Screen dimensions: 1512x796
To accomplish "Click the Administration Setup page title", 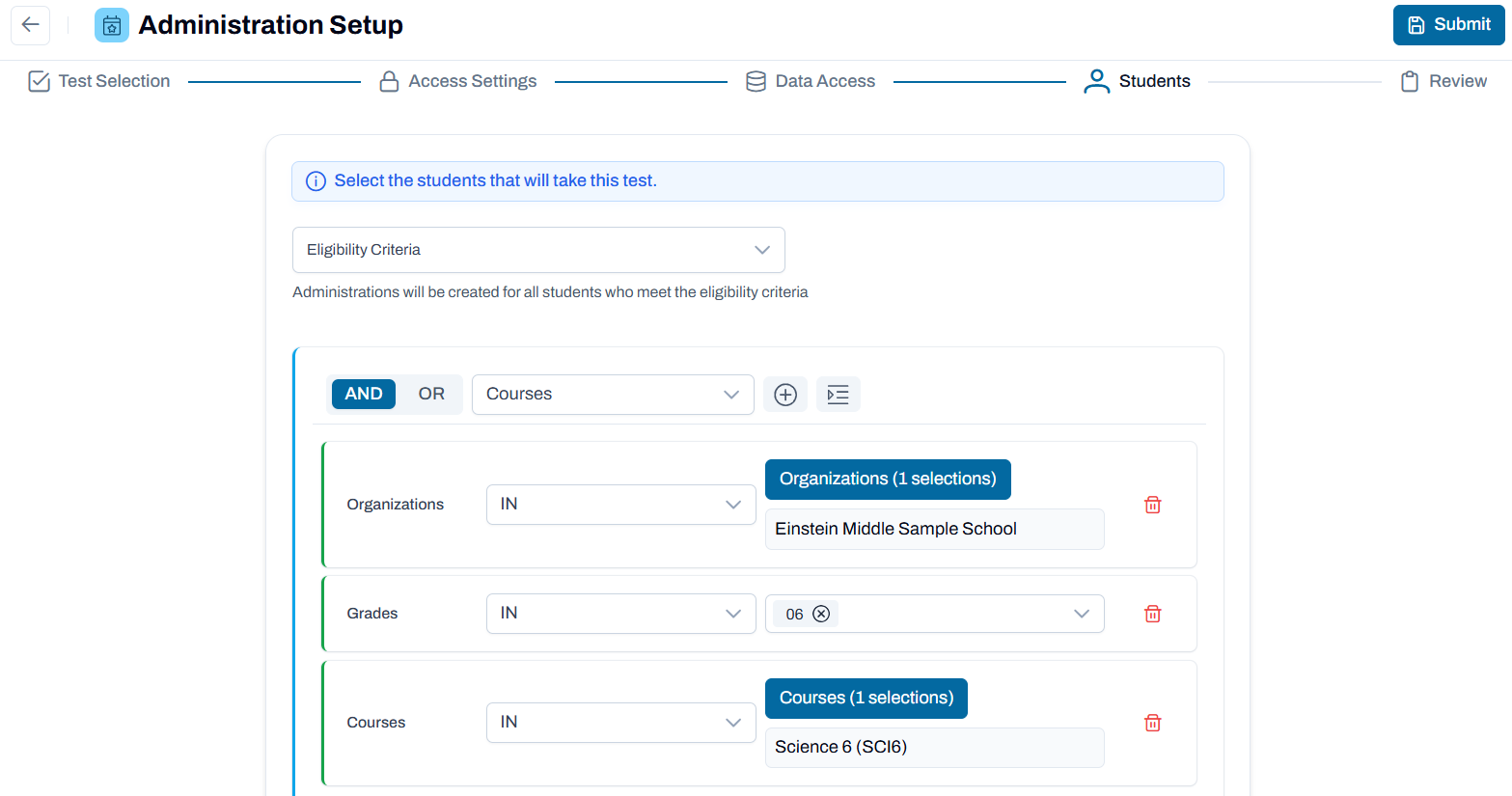I will (x=271, y=25).
